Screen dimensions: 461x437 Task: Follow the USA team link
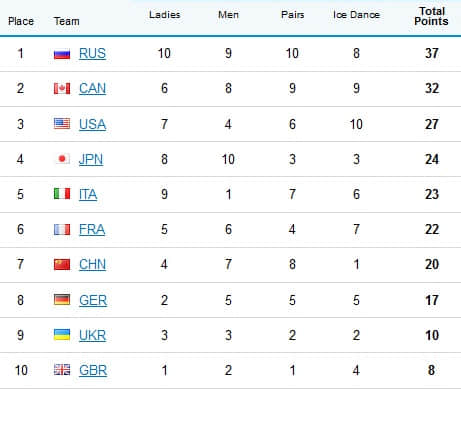tap(92, 124)
